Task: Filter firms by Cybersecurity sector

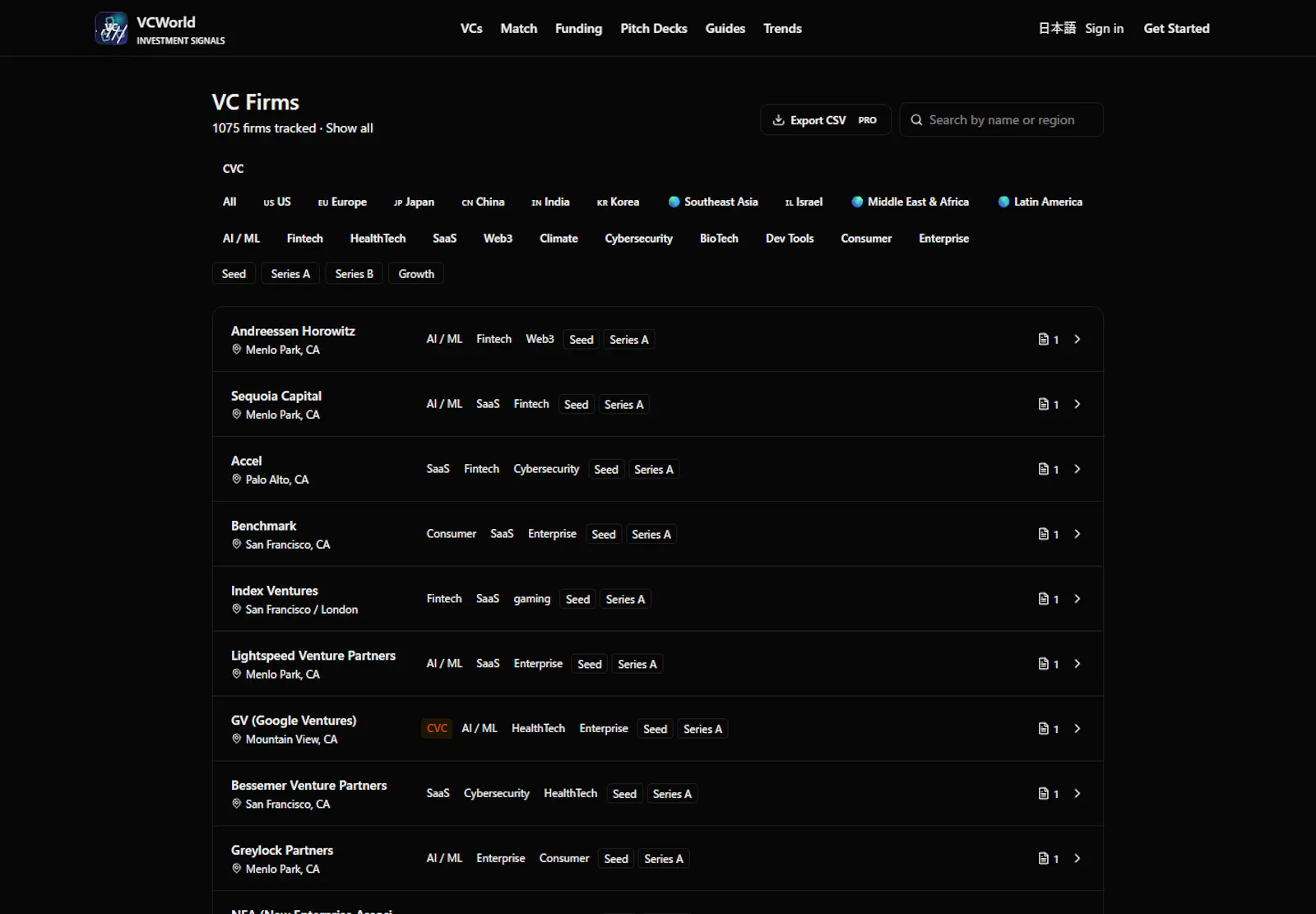Action: pos(639,239)
